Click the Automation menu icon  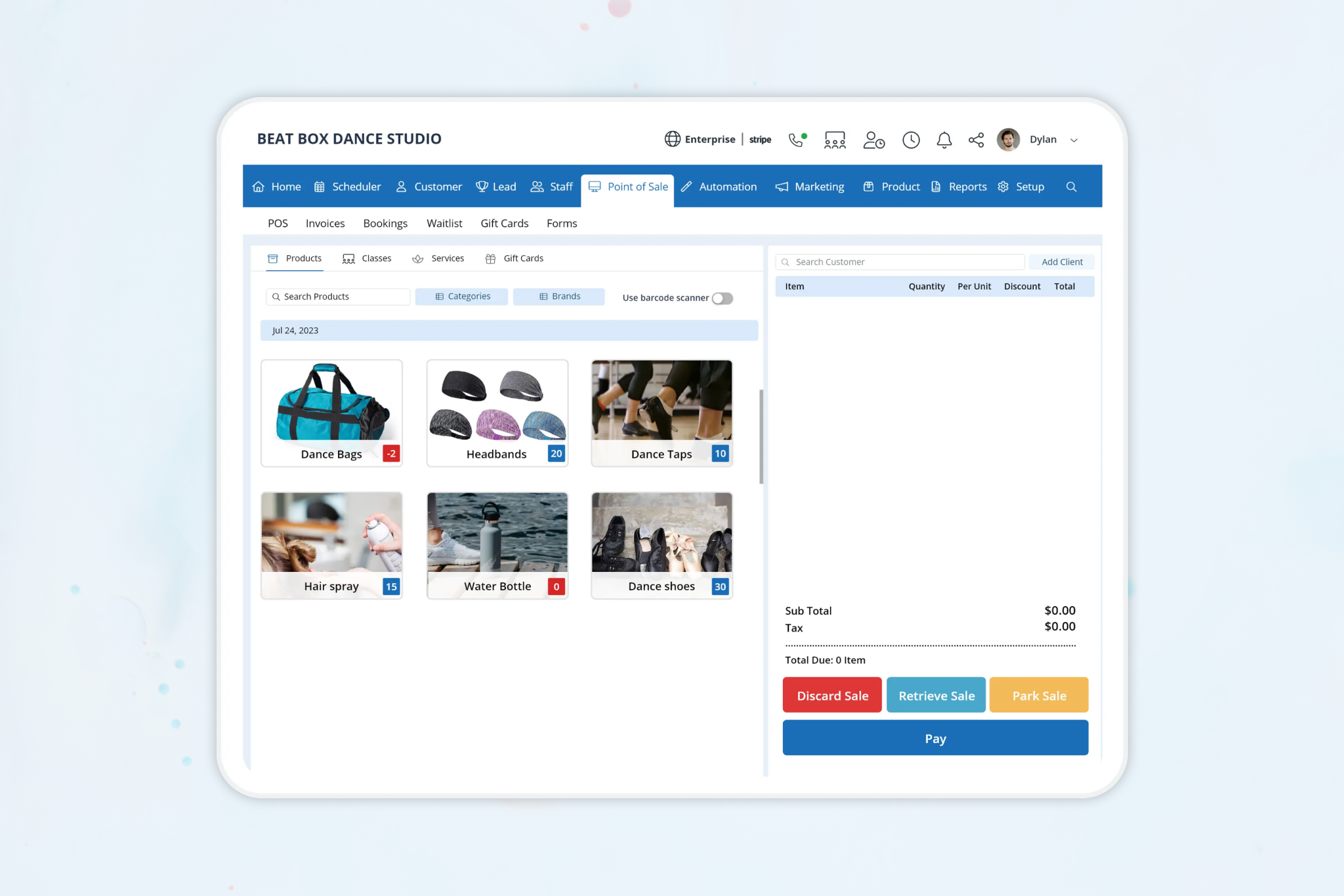[687, 186]
